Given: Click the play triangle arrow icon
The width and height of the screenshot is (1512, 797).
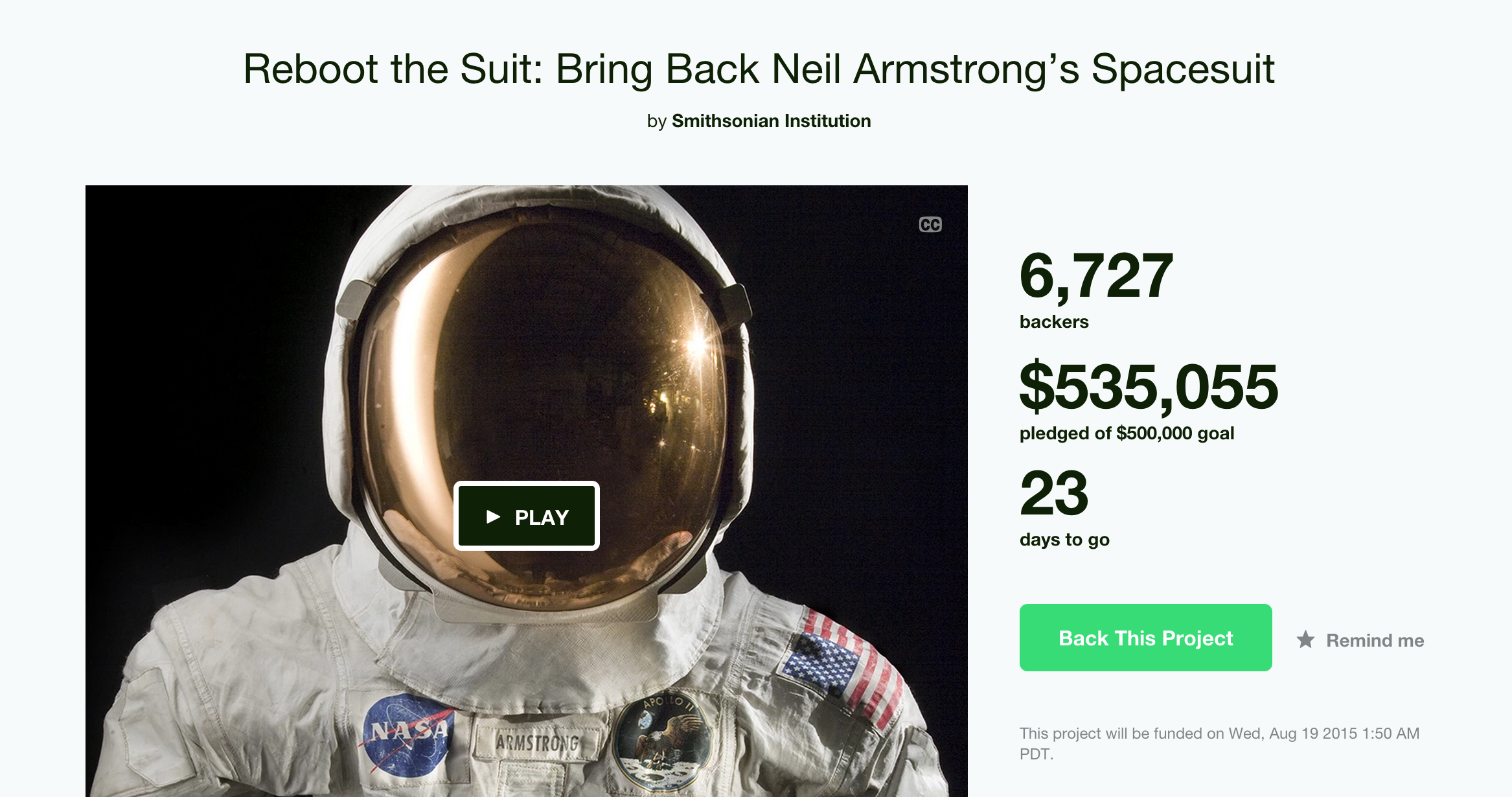Looking at the screenshot, I should coord(493,516).
